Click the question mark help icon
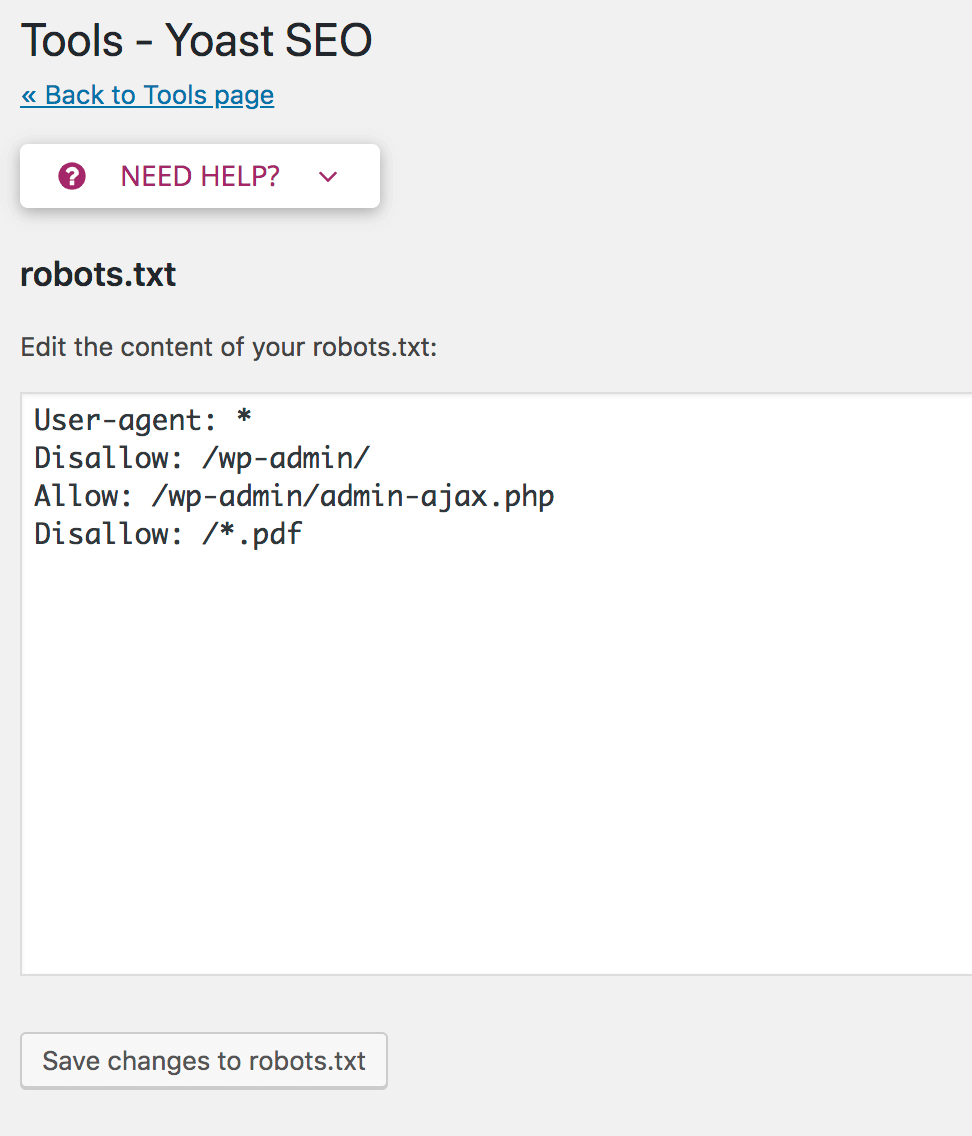 (x=72, y=176)
